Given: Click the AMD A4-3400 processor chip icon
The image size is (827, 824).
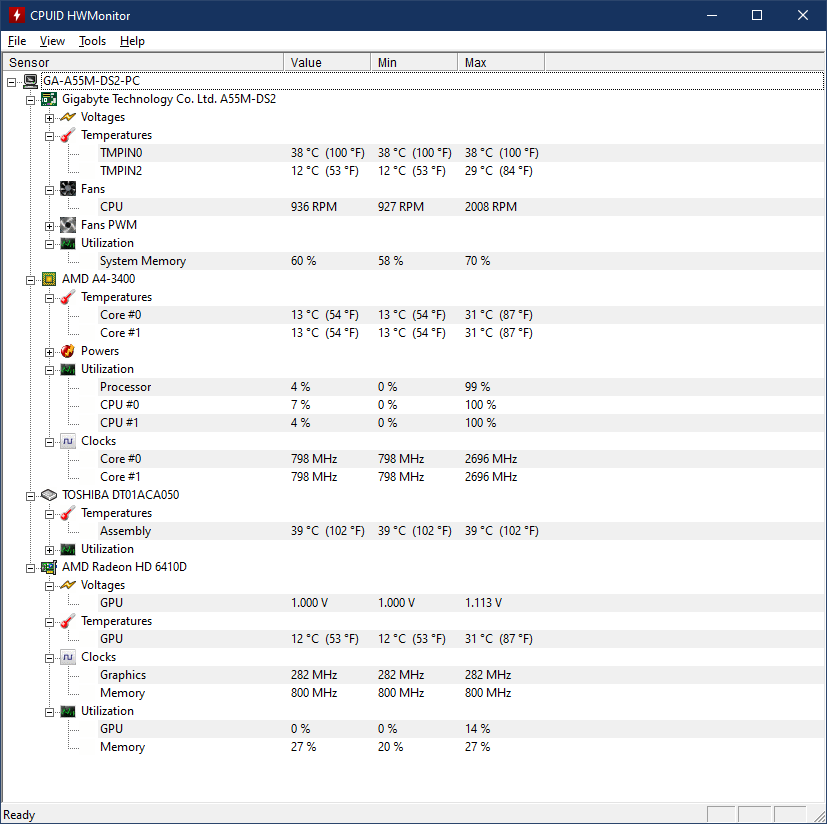Looking at the screenshot, I should [x=49, y=279].
